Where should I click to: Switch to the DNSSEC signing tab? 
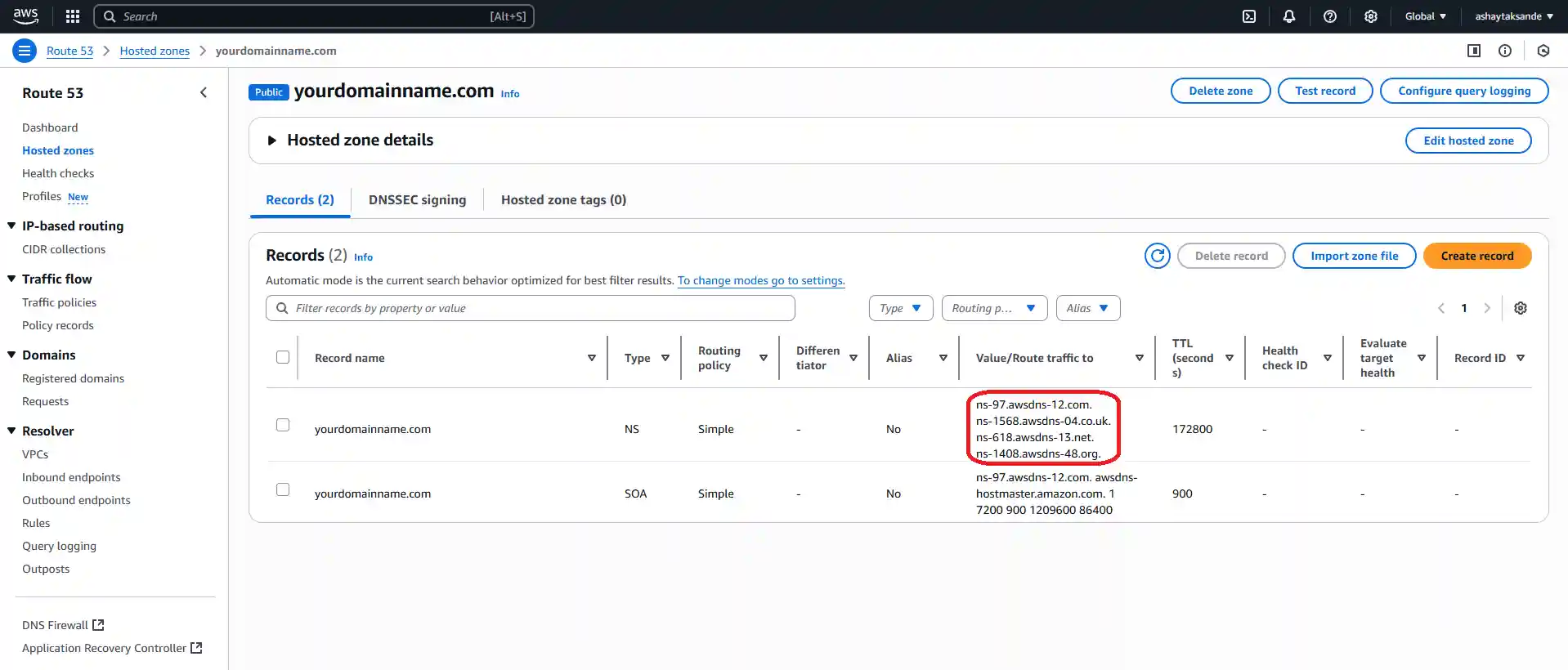[417, 200]
